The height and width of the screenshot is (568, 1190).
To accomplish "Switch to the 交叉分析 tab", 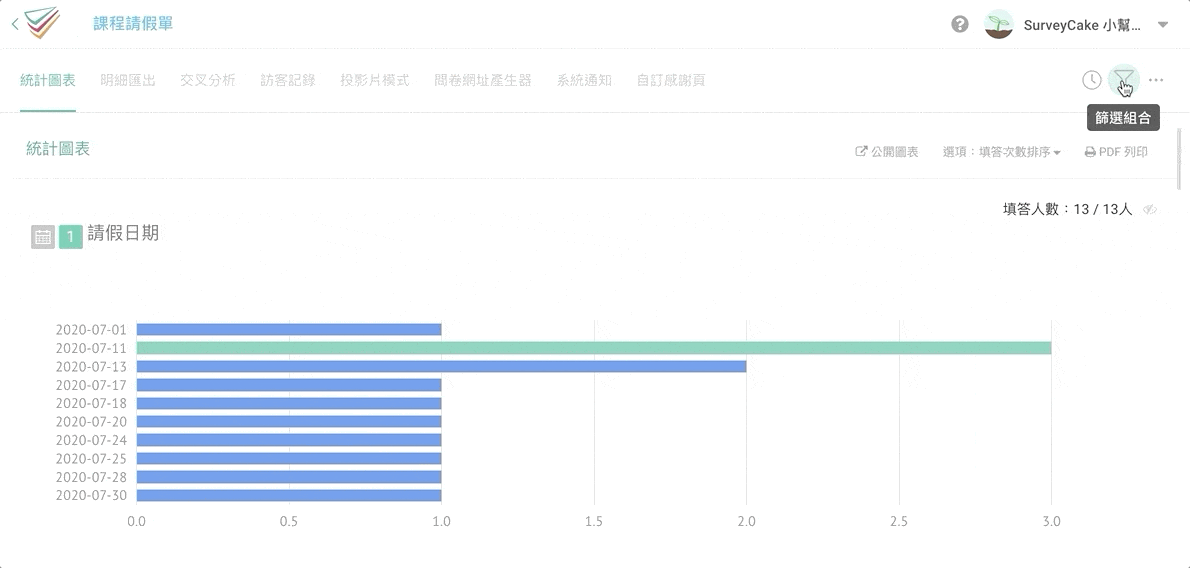I will pyautogui.click(x=208, y=80).
